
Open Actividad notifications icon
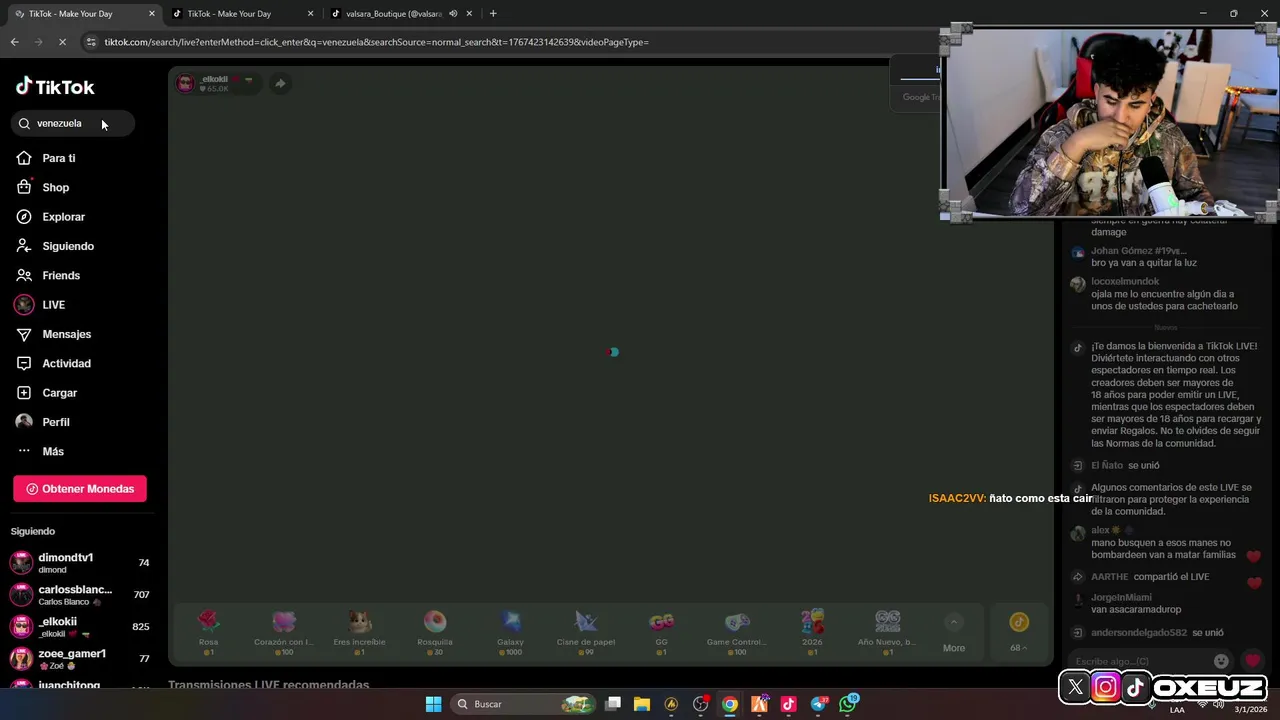click(24, 363)
